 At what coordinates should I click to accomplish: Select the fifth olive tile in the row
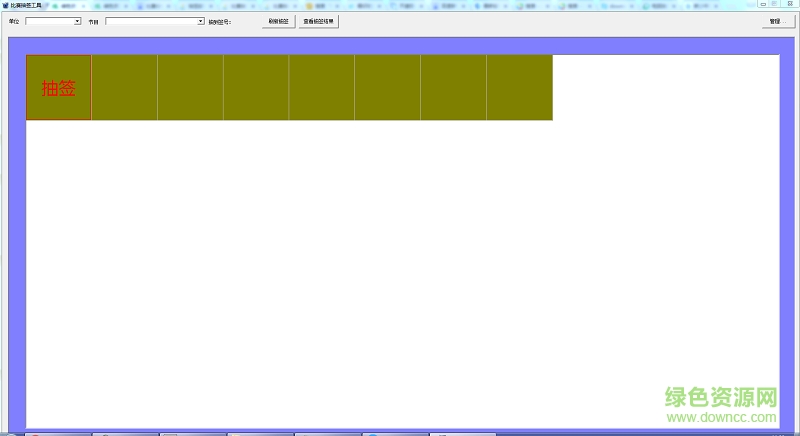coord(322,88)
